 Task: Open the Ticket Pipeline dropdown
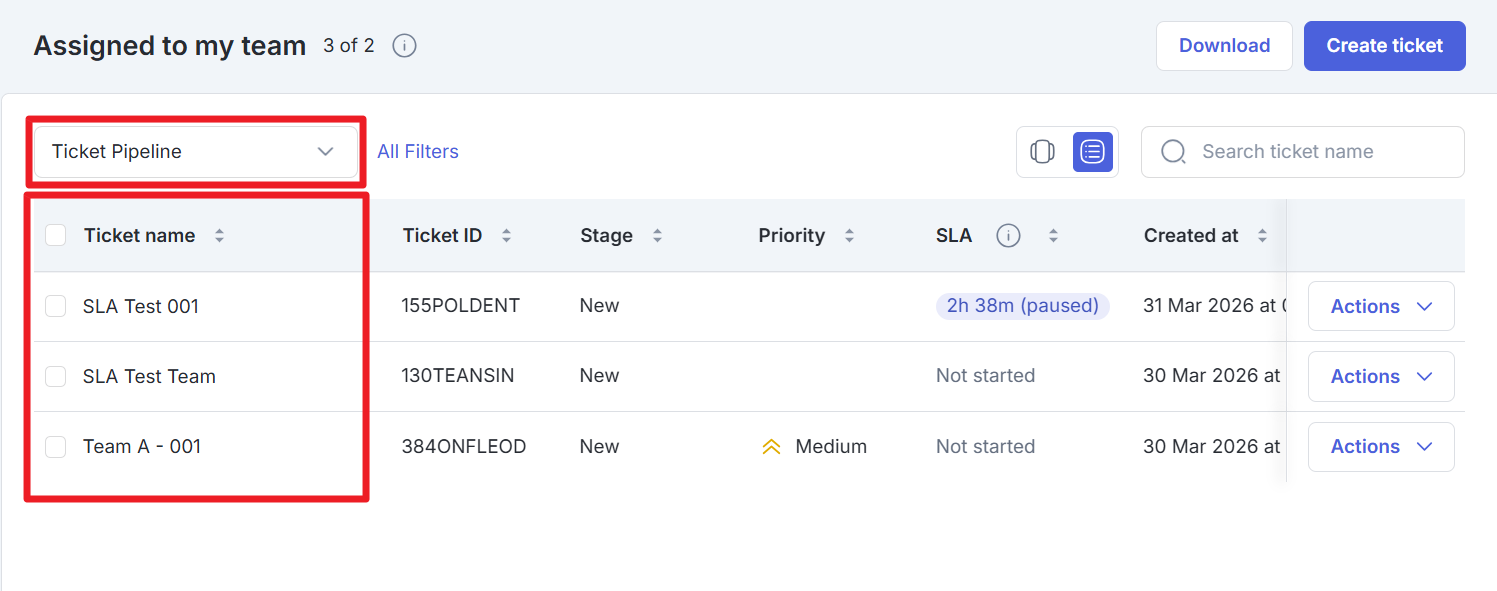pos(195,152)
